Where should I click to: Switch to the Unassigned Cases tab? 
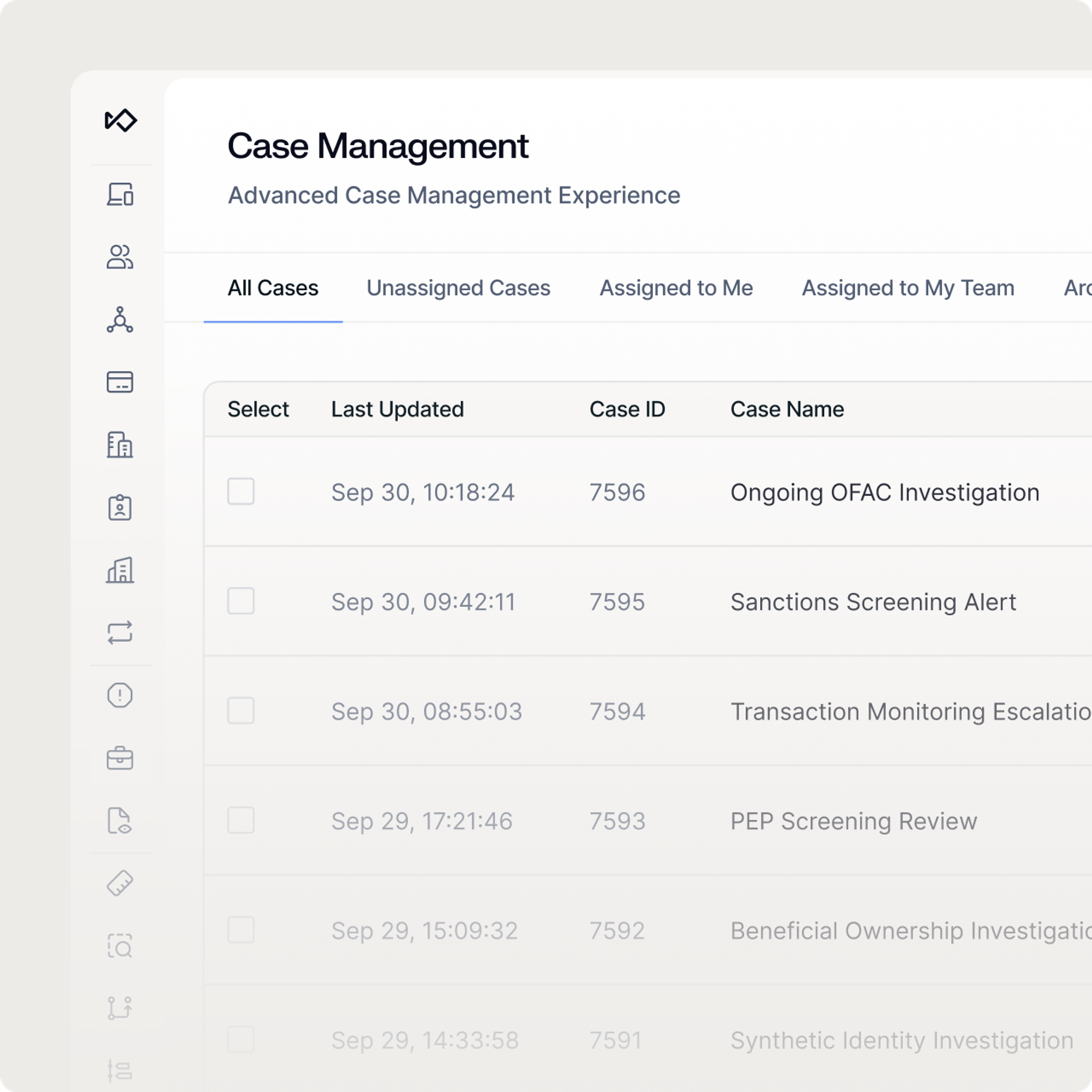tap(458, 288)
